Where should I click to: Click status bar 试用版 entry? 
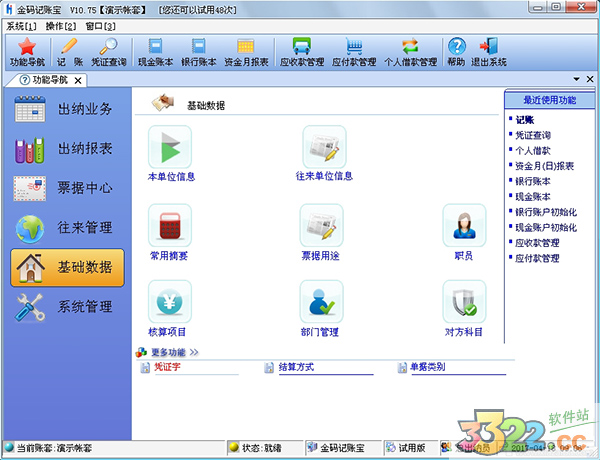tap(412, 448)
